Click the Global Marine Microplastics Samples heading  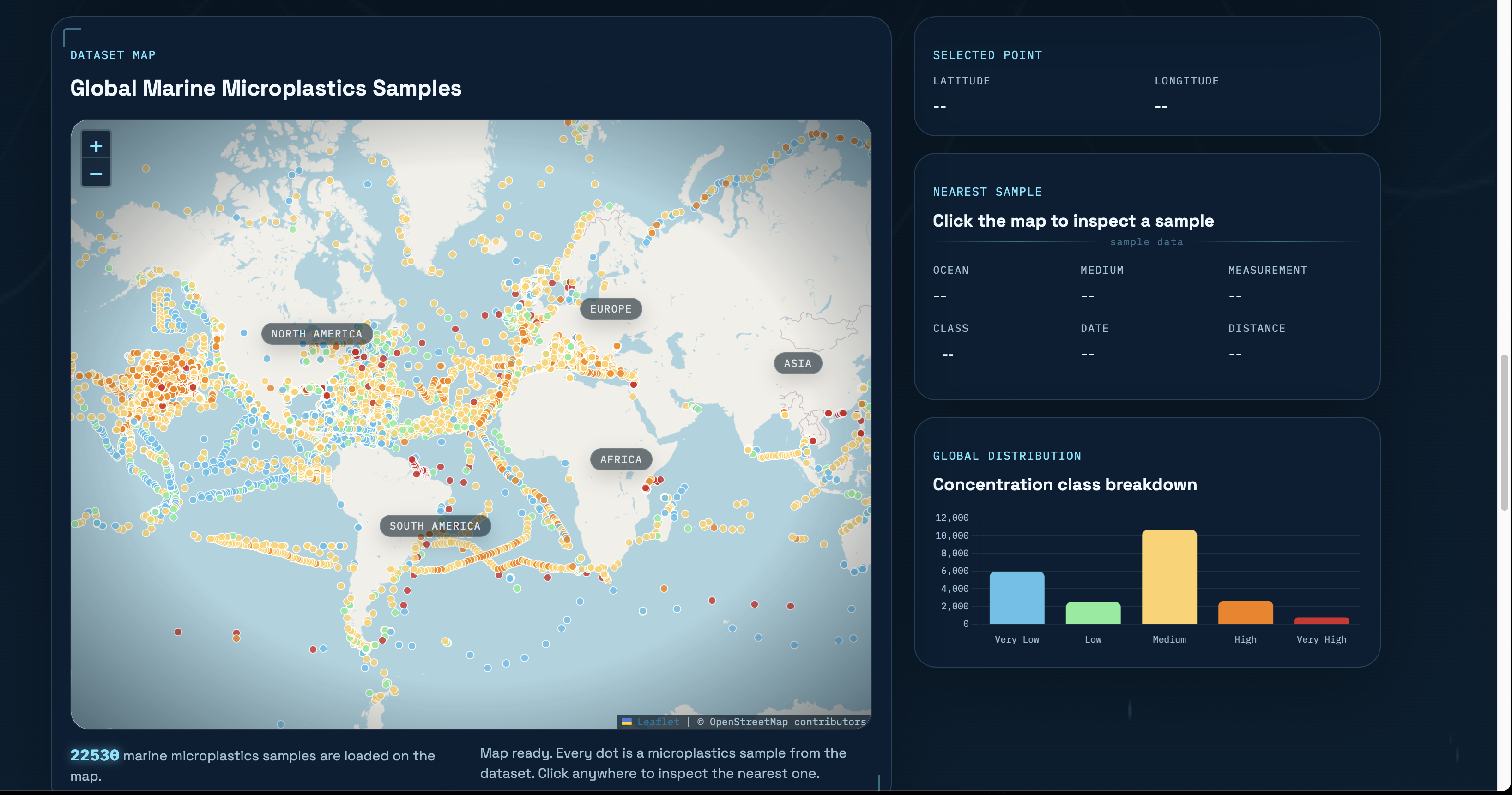pos(265,88)
